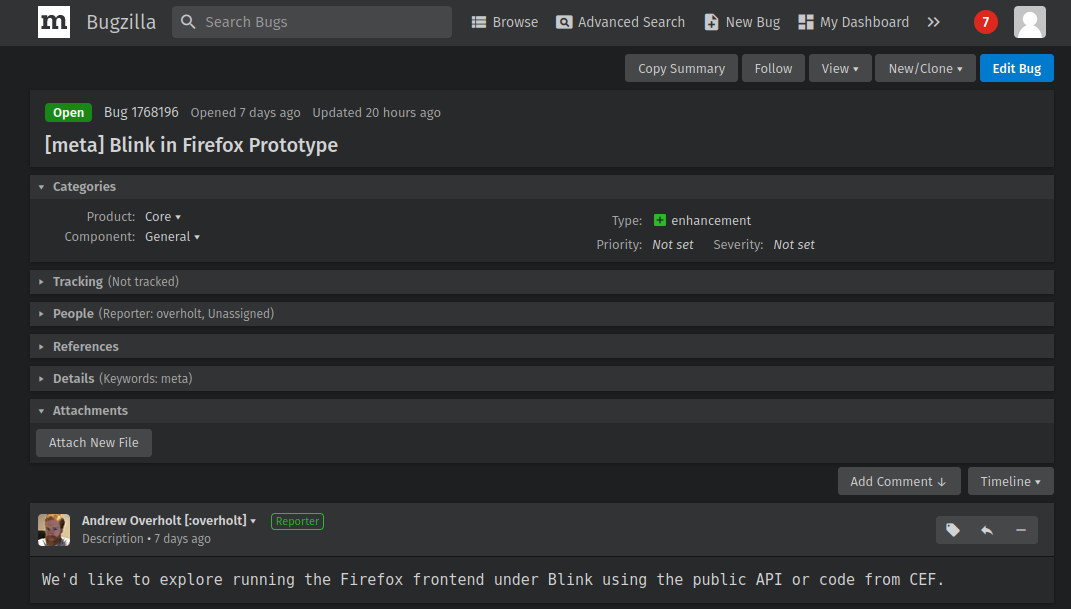Click Attach New File
Viewport: 1071px width, 609px height.
point(94,442)
